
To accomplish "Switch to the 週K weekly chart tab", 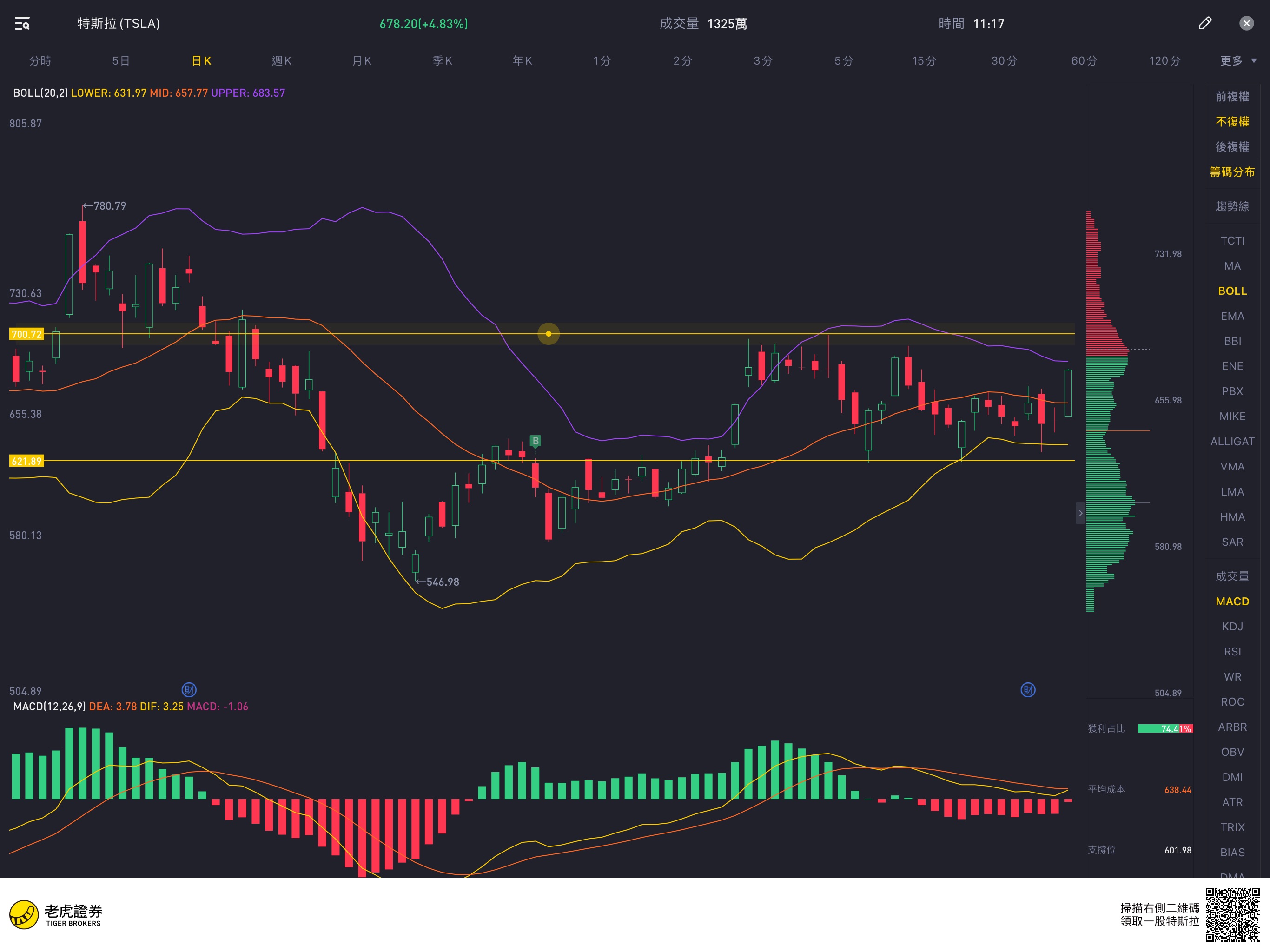I will [281, 61].
